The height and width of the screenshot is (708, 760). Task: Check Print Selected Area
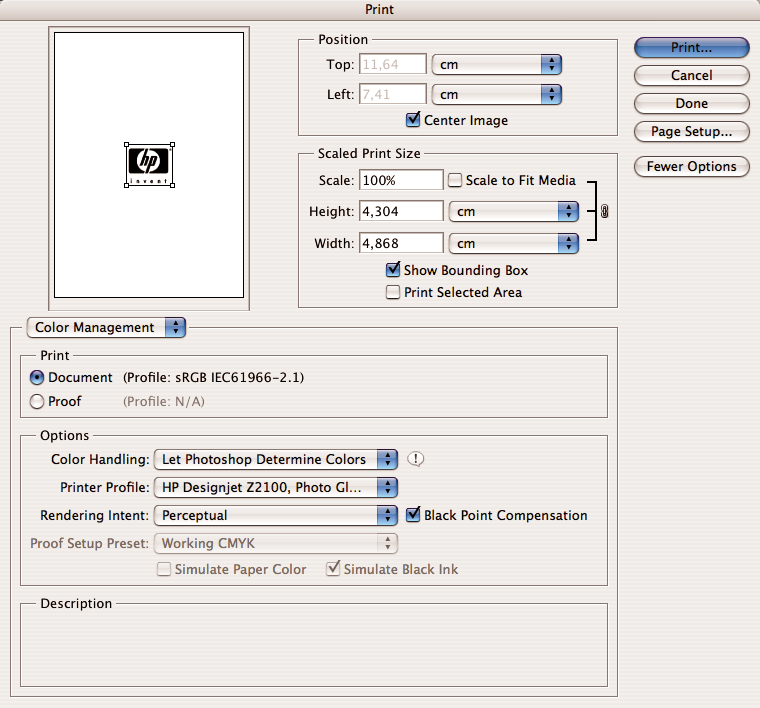[393, 292]
